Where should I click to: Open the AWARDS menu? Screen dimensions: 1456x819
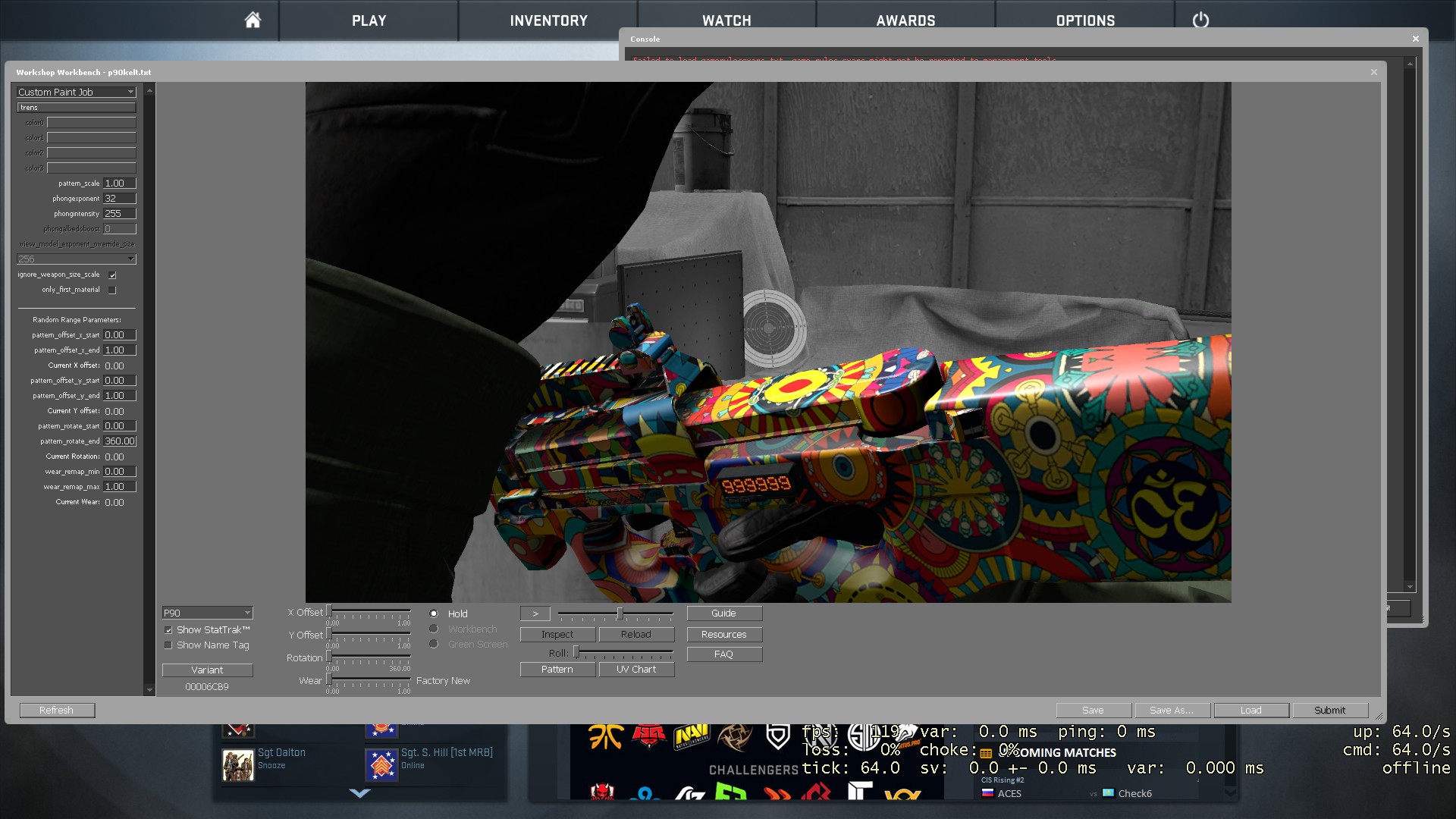pos(905,20)
